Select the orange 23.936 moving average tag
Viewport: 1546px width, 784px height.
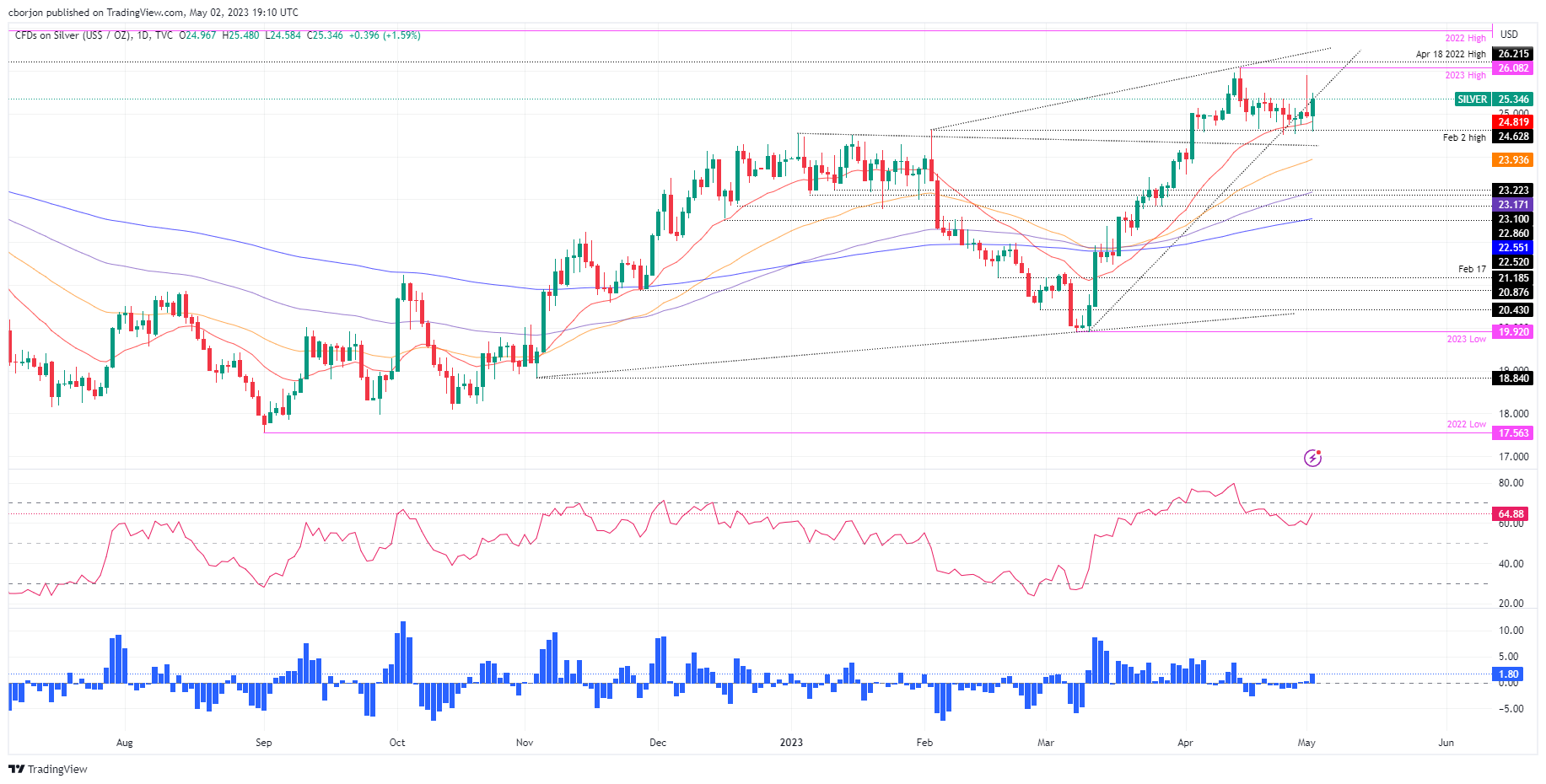click(x=1514, y=160)
